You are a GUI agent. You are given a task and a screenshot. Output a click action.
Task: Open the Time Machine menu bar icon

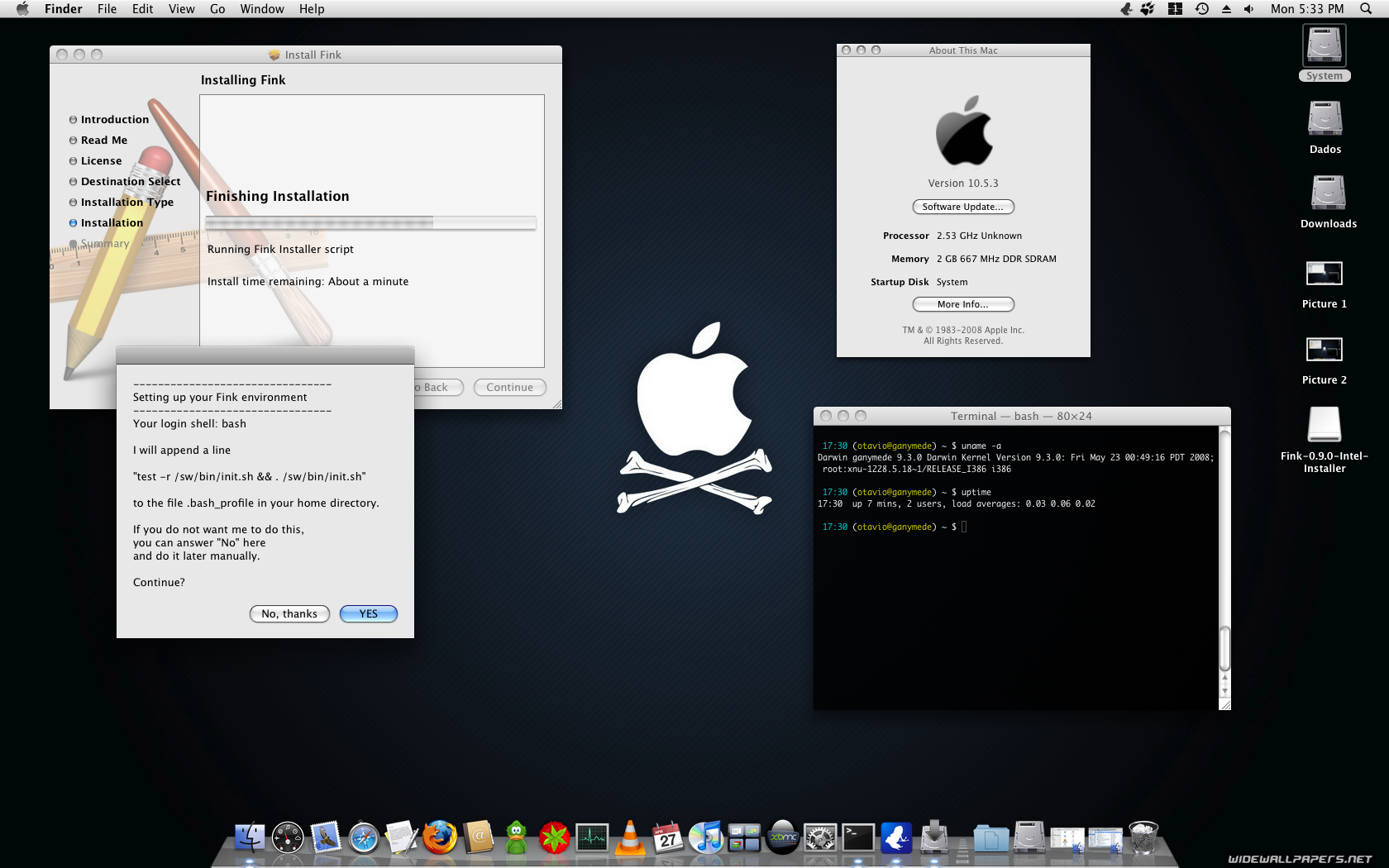[x=1202, y=9]
